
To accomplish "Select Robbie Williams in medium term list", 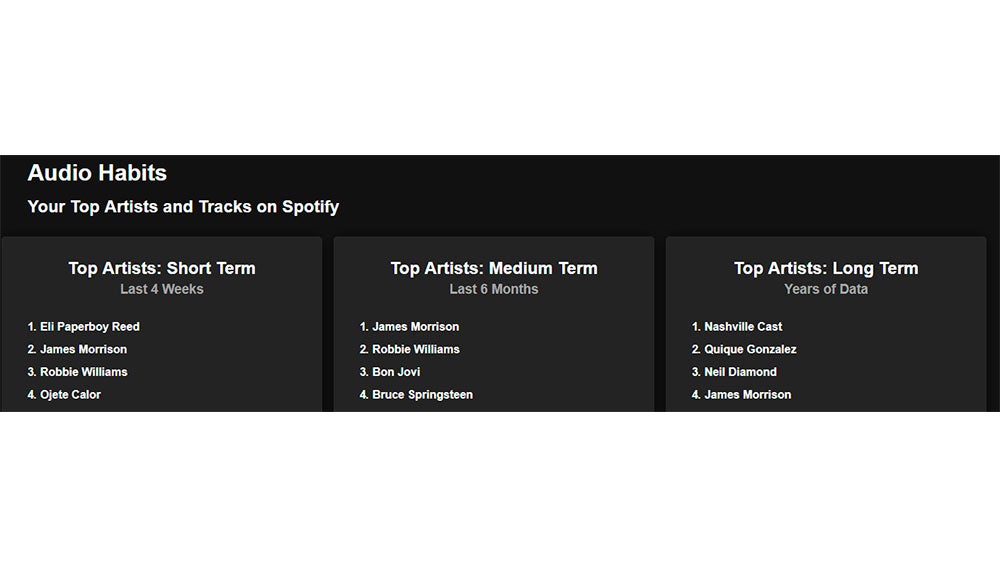I will point(416,350).
